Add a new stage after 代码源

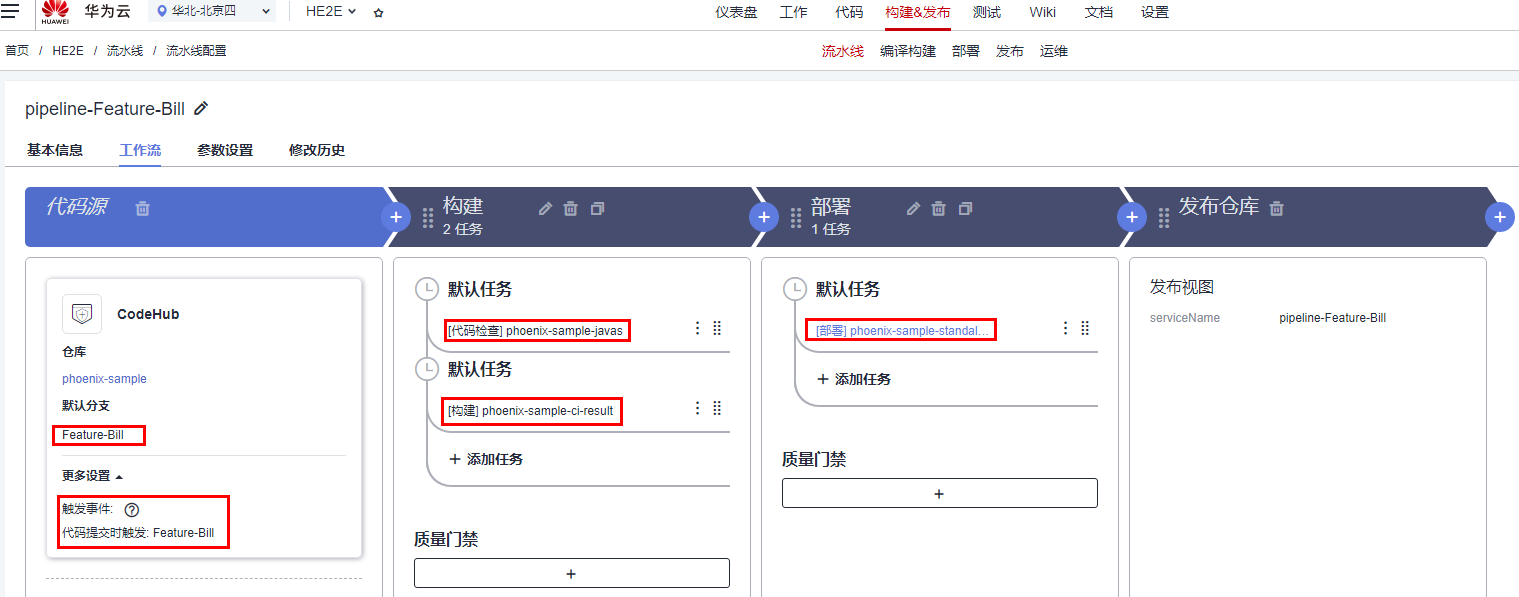395,216
